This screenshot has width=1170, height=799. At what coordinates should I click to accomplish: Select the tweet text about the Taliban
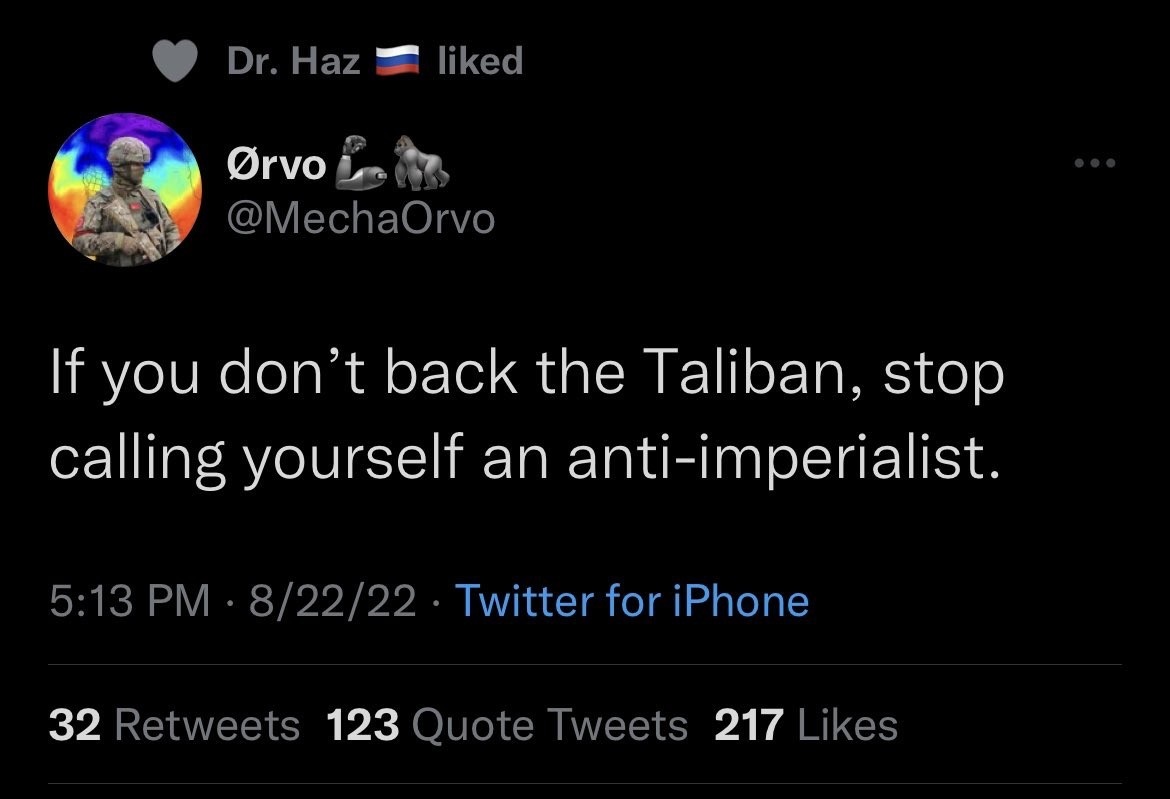click(x=525, y=413)
